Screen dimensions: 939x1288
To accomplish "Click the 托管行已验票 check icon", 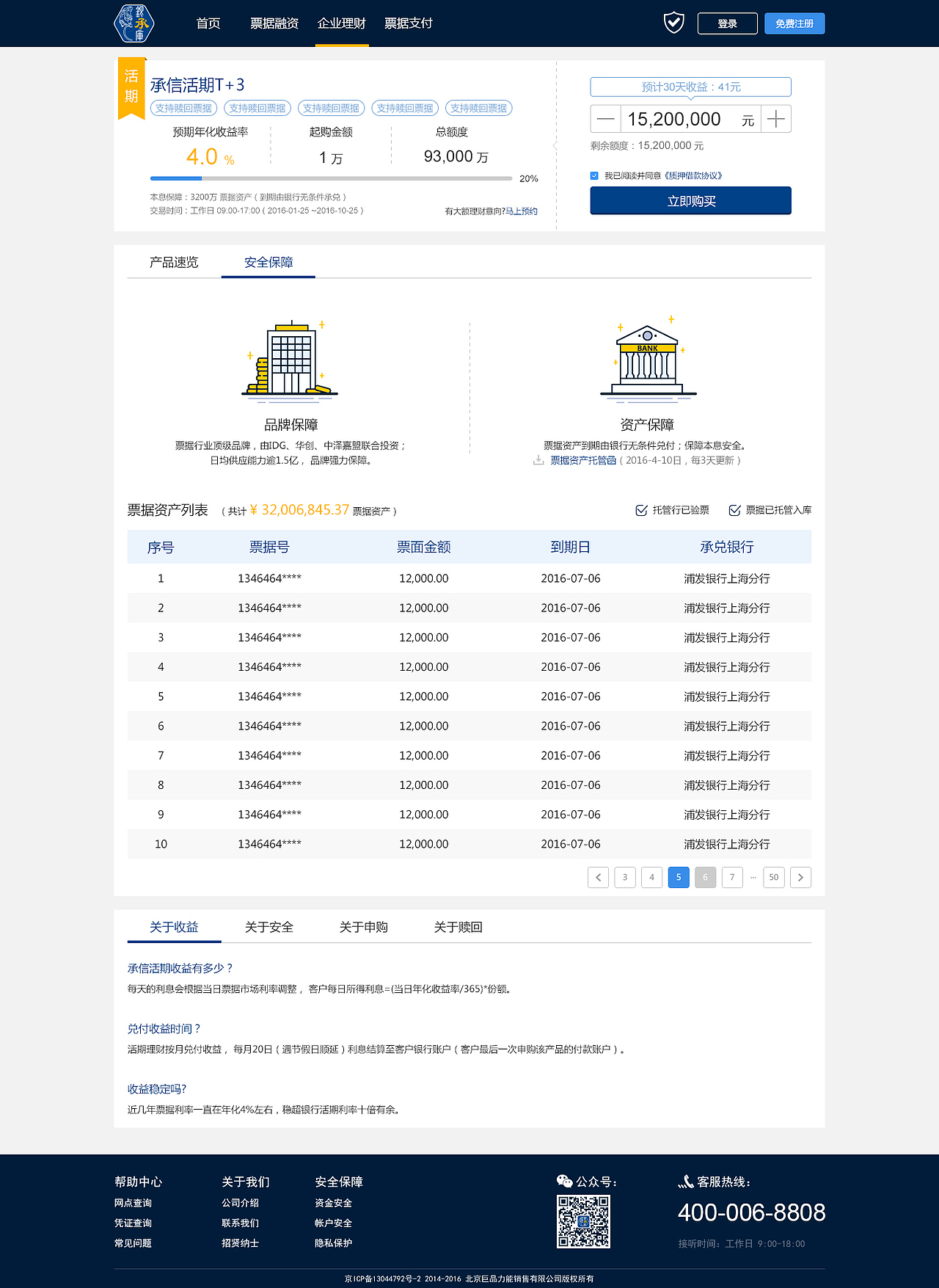I will [641, 510].
